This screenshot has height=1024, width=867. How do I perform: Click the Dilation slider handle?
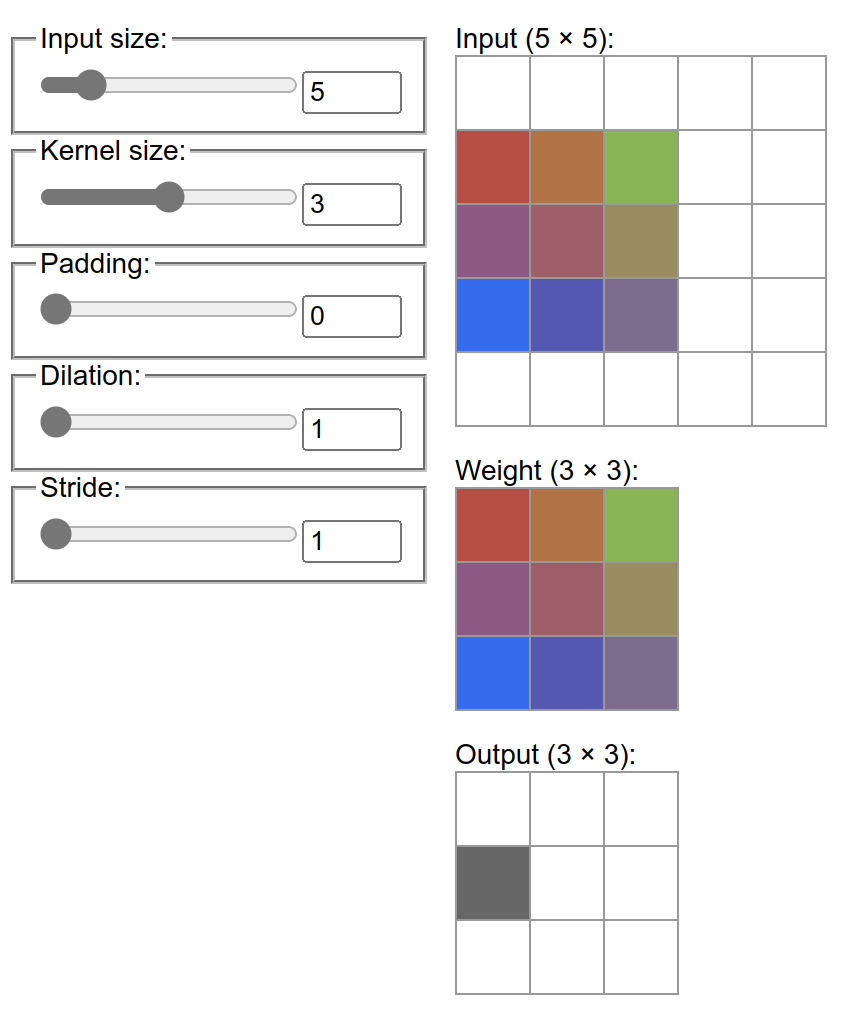(x=56, y=422)
